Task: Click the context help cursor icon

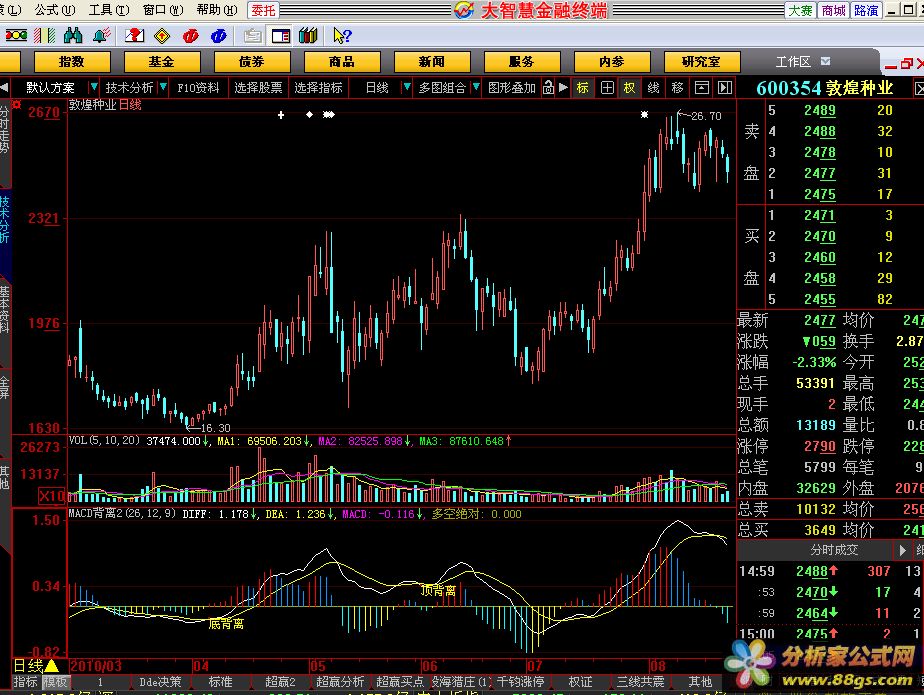Action: [342, 36]
